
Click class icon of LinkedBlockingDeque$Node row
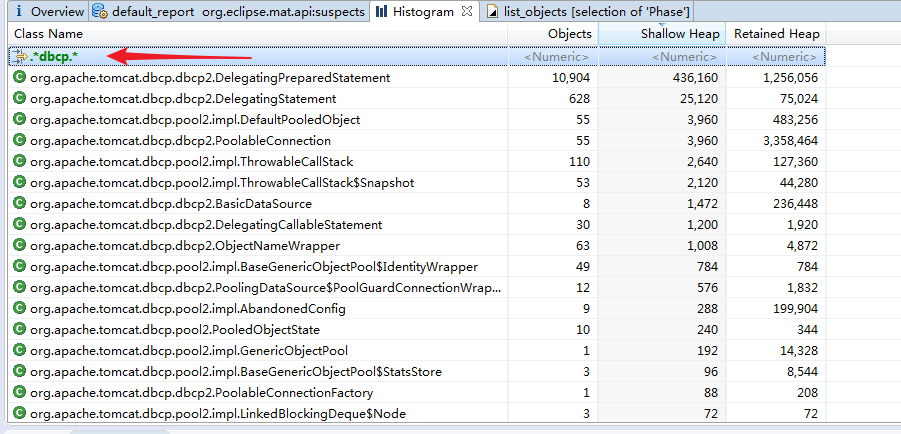click(20, 414)
